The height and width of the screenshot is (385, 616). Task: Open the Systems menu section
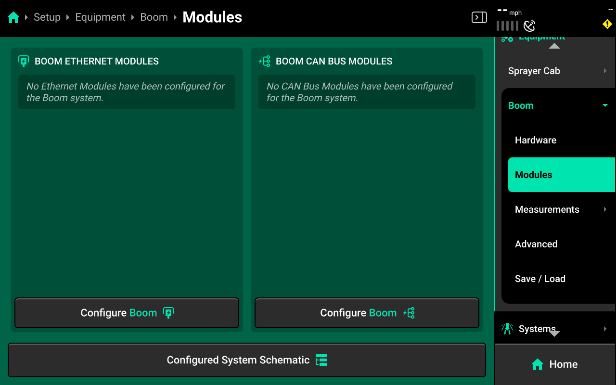[555, 328]
